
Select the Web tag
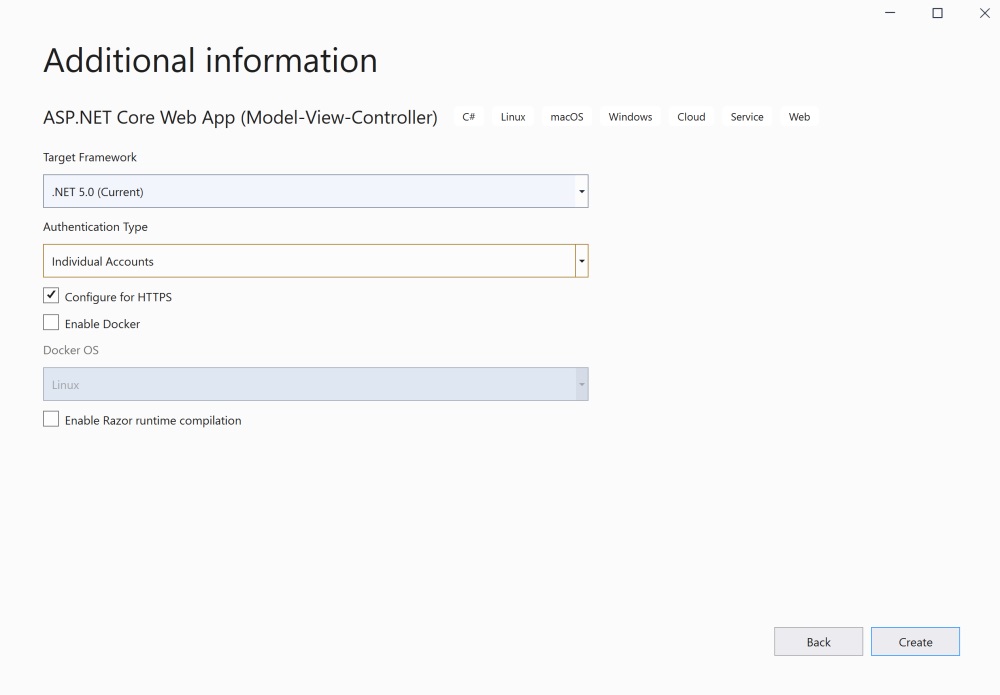pyautogui.click(x=799, y=117)
